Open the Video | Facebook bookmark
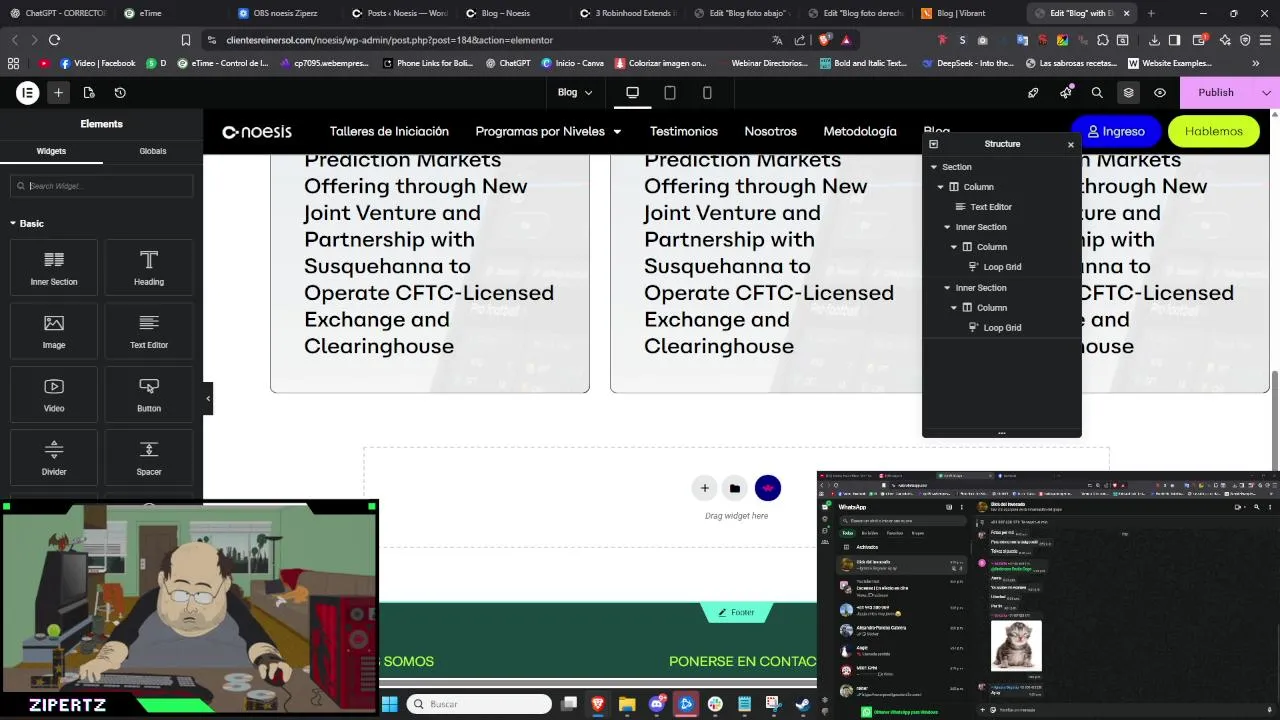 [x=97, y=63]
